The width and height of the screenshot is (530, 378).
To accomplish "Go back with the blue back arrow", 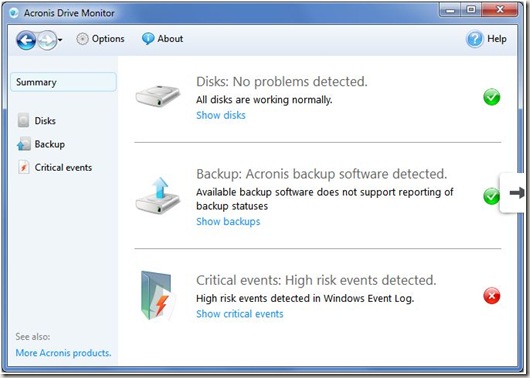I will click(26, 40).
